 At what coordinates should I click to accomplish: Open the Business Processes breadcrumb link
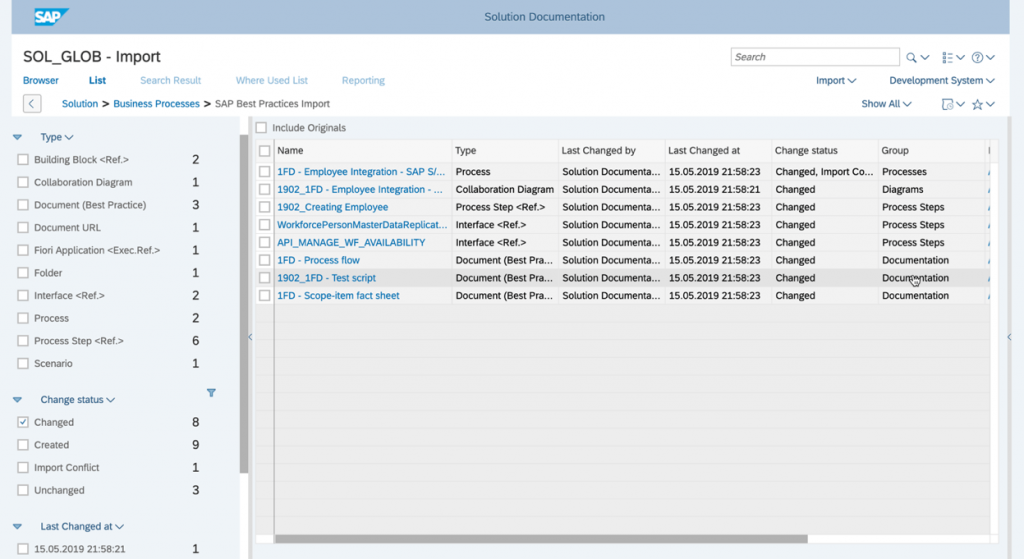[x=156, y=104]
